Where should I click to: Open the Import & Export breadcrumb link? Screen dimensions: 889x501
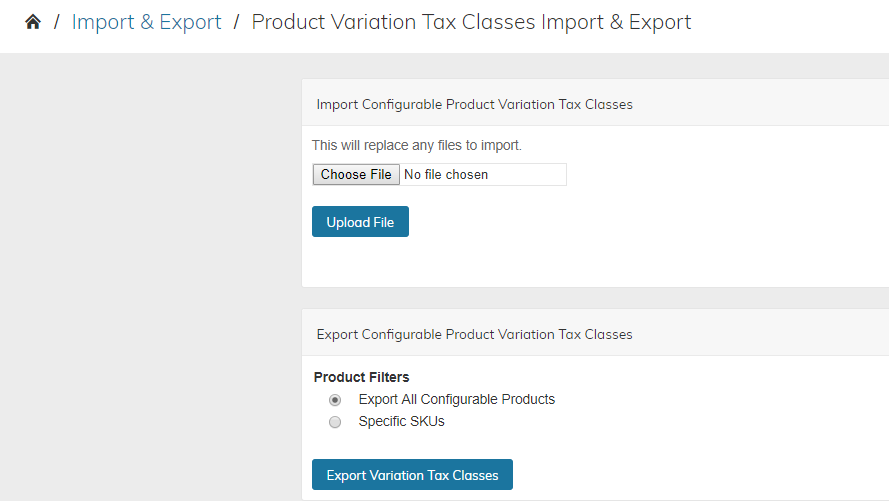[146, 22]
